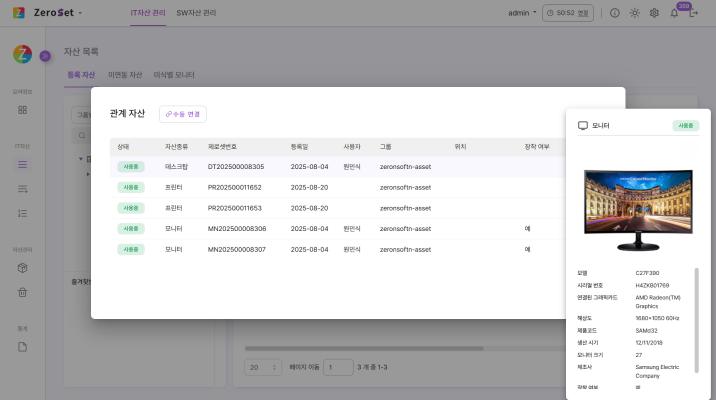The image size is (716, 400).
Task: Click the serial number H4ZK801769
Action: pos(652,285)
